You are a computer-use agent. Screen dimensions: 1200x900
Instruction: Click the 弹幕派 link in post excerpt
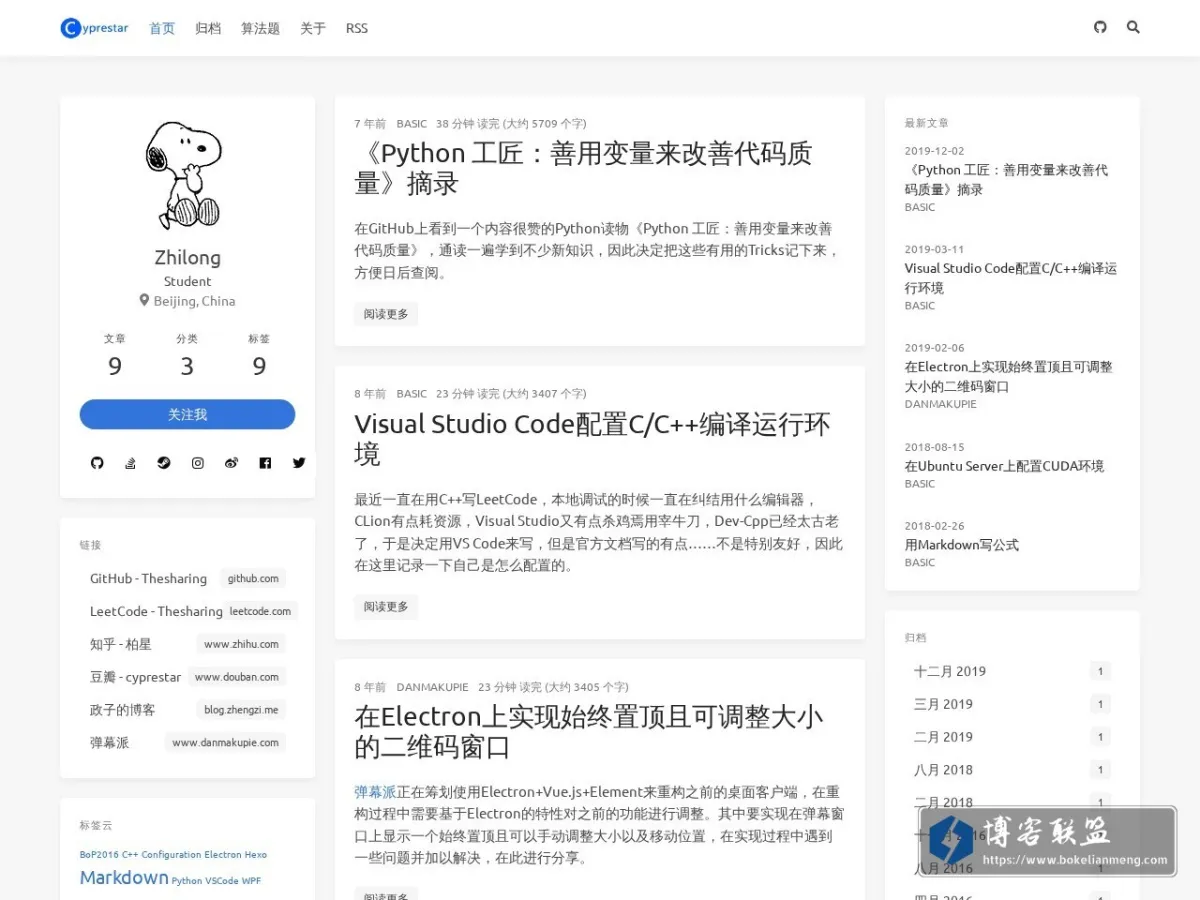tap(375, 792)
